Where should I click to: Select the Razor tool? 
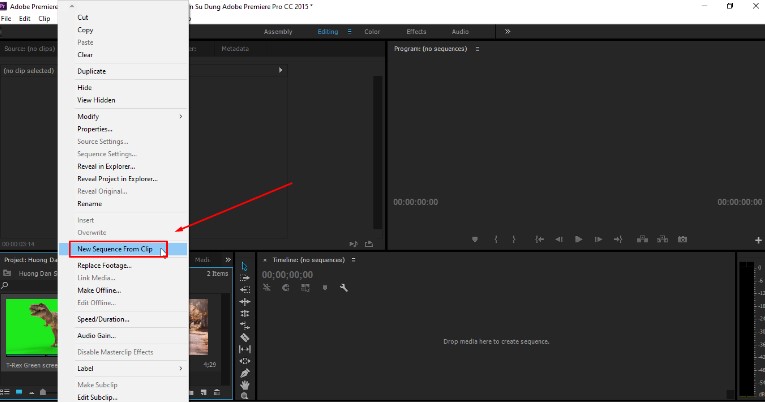tap(245, 337)
